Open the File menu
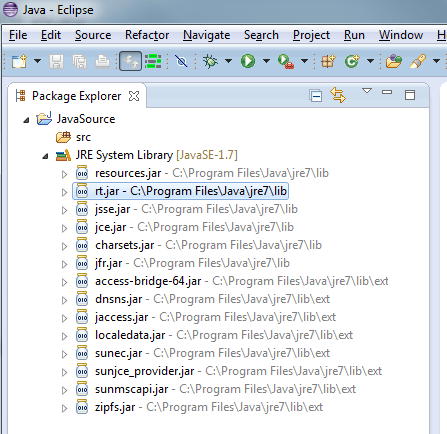 [18, 35]
